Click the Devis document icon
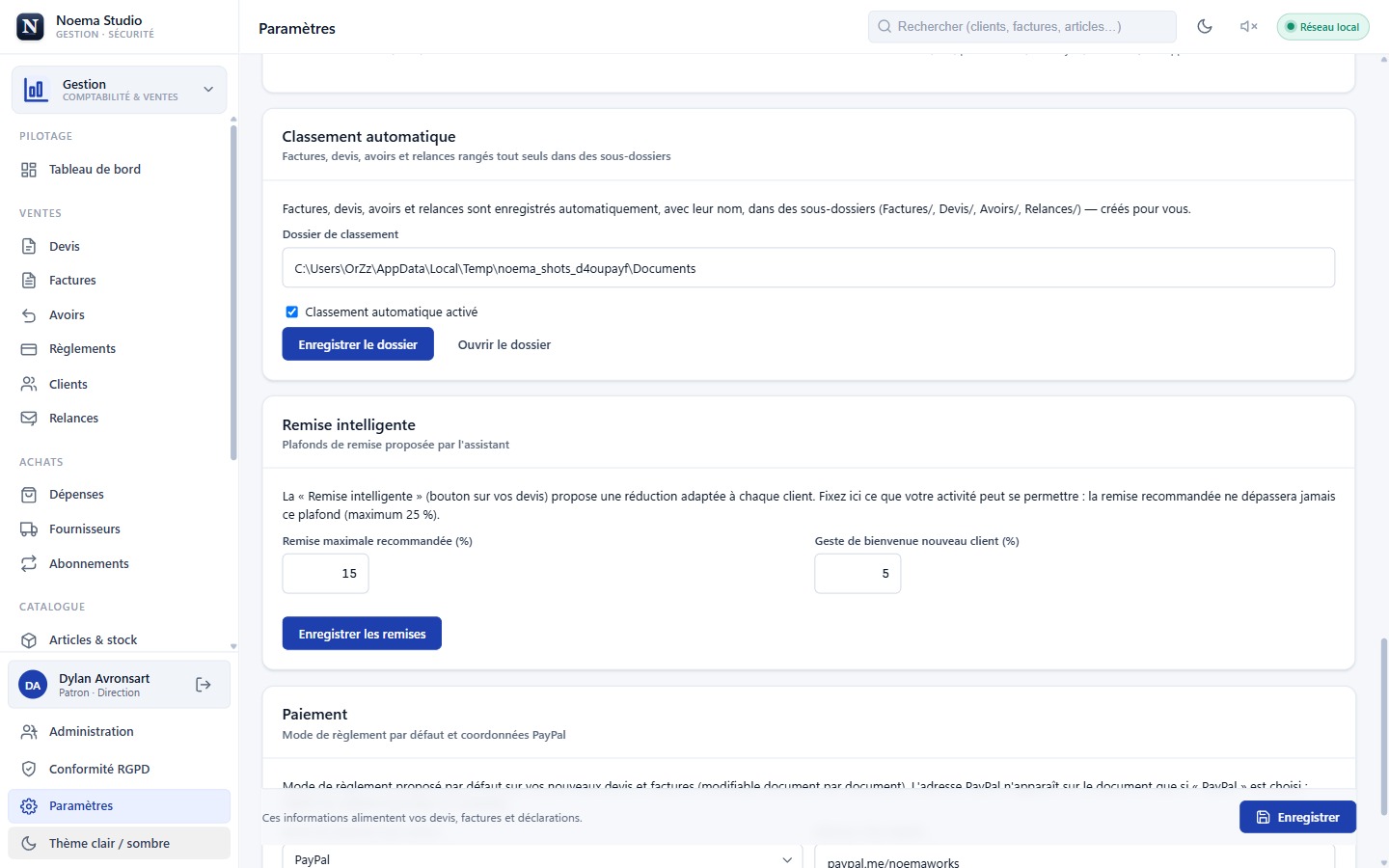Screen dimensions: 1389x868 [29, 247]
